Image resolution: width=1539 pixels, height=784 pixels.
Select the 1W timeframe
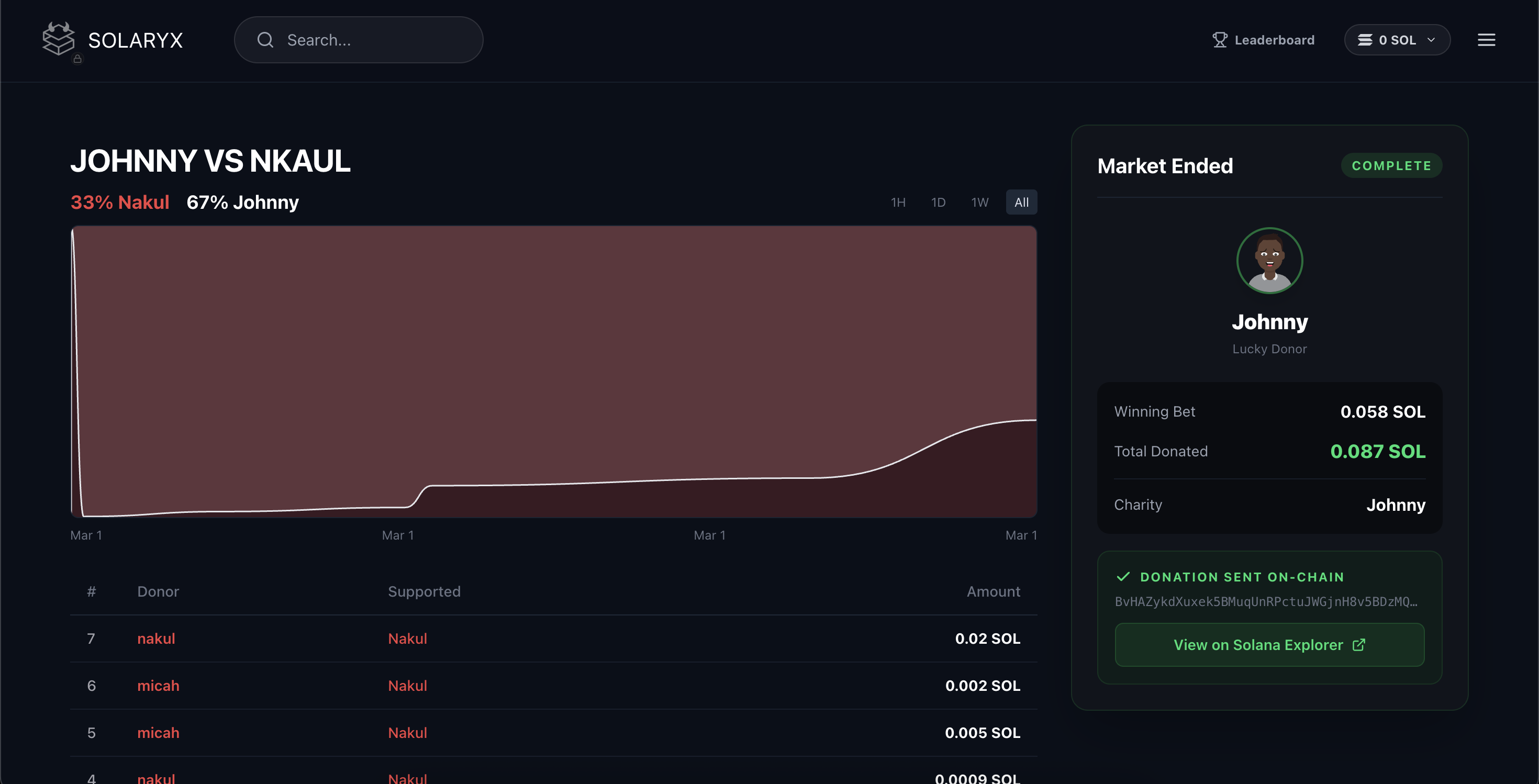pos(979,203)
